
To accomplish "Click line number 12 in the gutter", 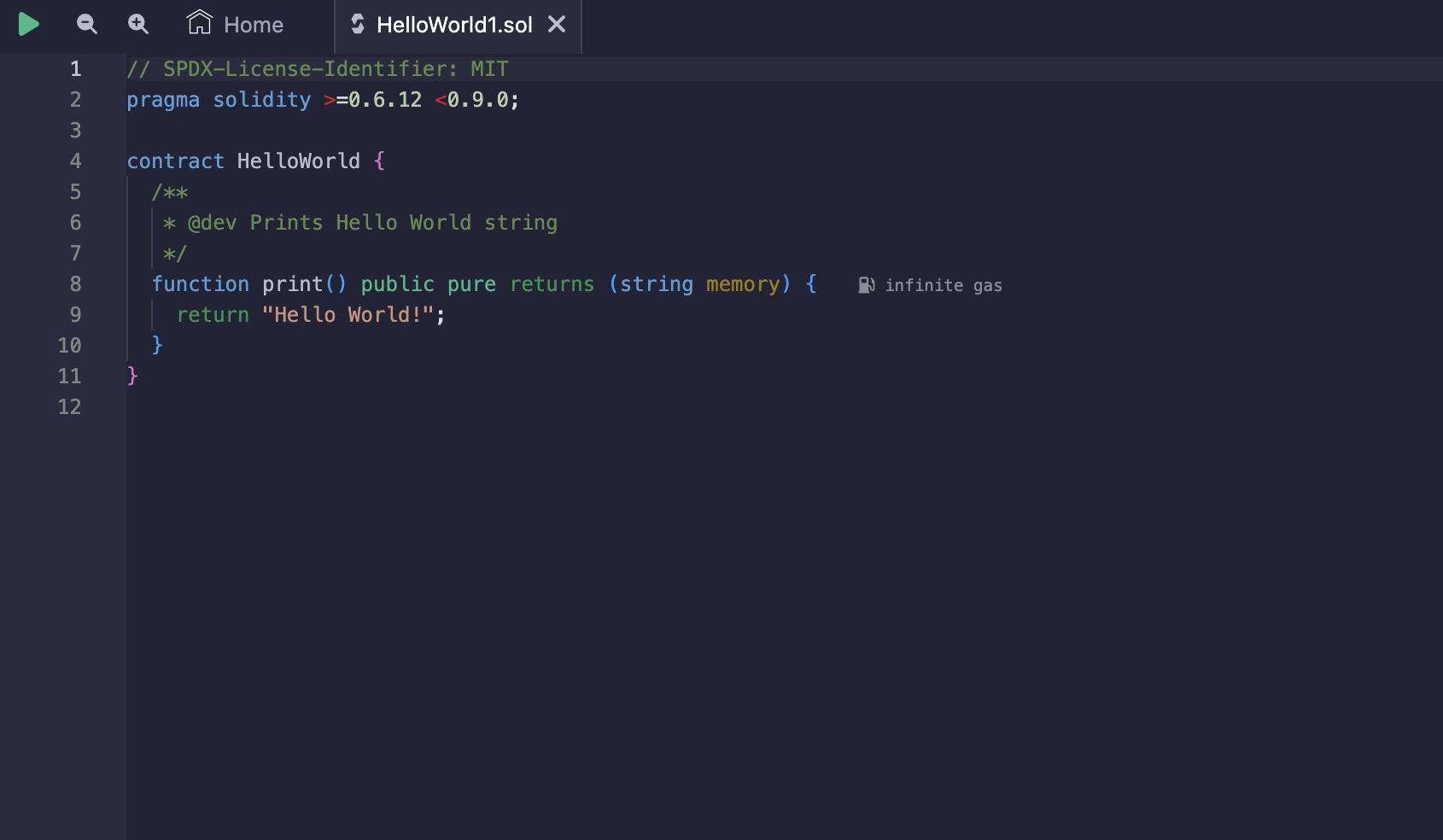I will click(x=69, y=407).
